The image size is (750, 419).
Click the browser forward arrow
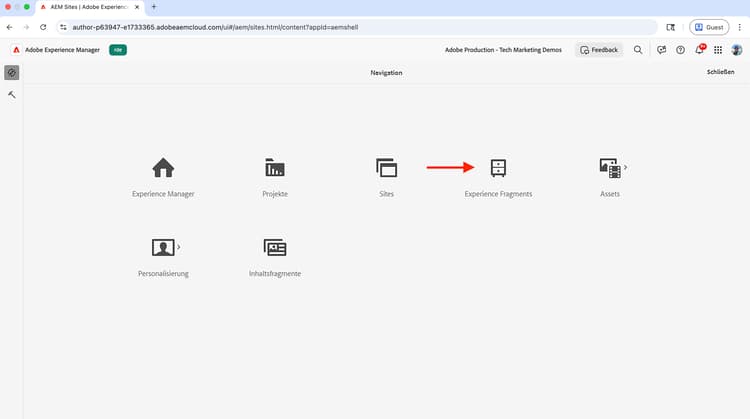point(26,27)
